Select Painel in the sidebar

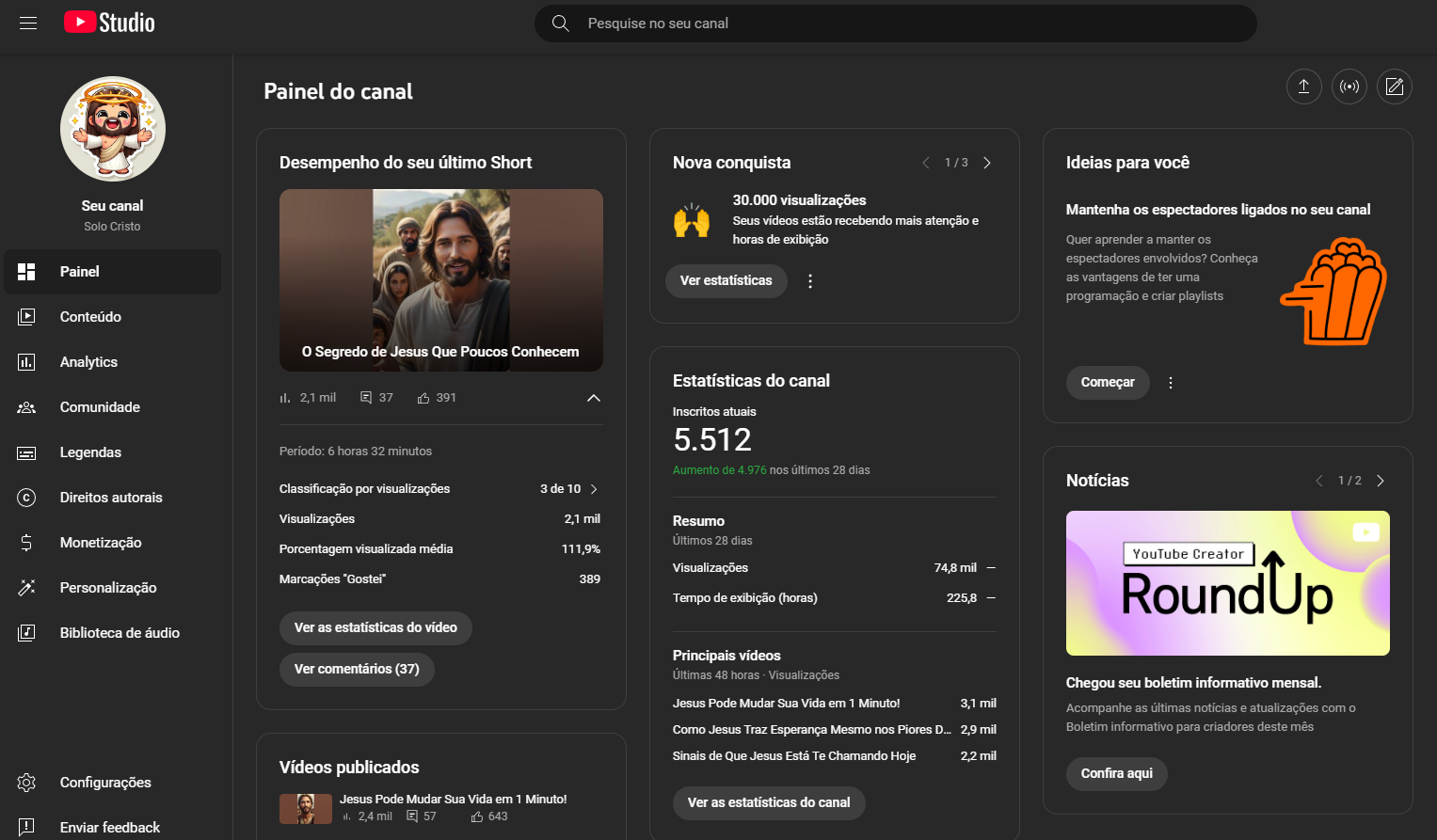pos(113,272)
